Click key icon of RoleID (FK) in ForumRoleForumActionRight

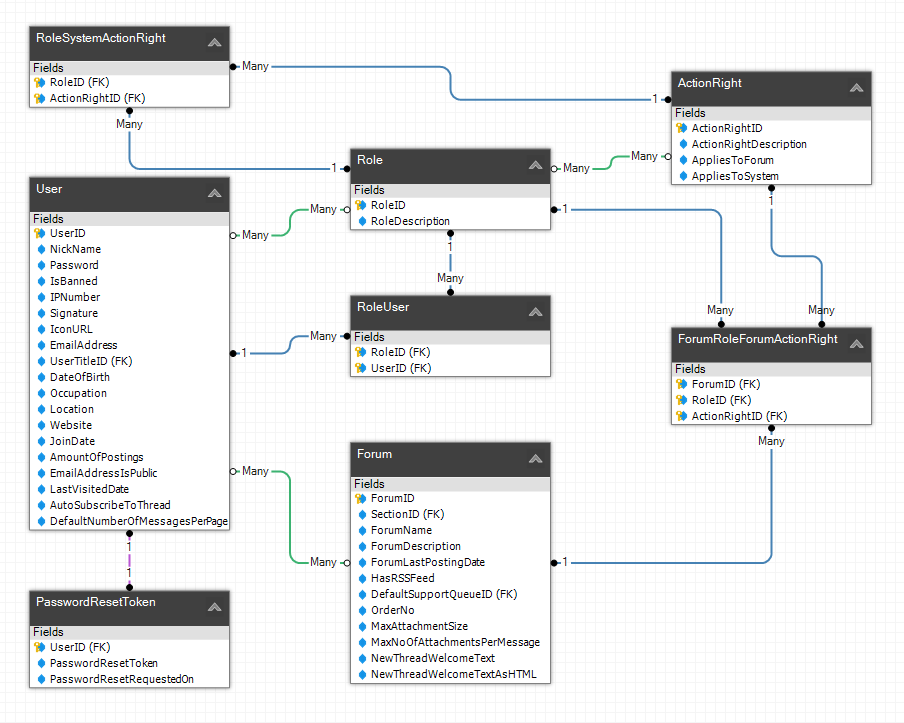[682, 400]
